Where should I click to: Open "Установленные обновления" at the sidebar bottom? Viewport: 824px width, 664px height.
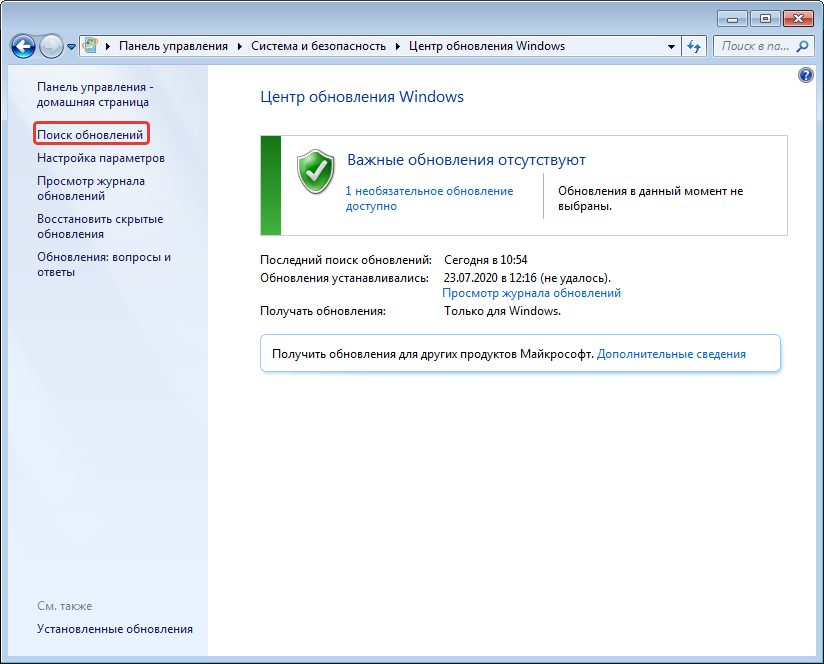115,629
